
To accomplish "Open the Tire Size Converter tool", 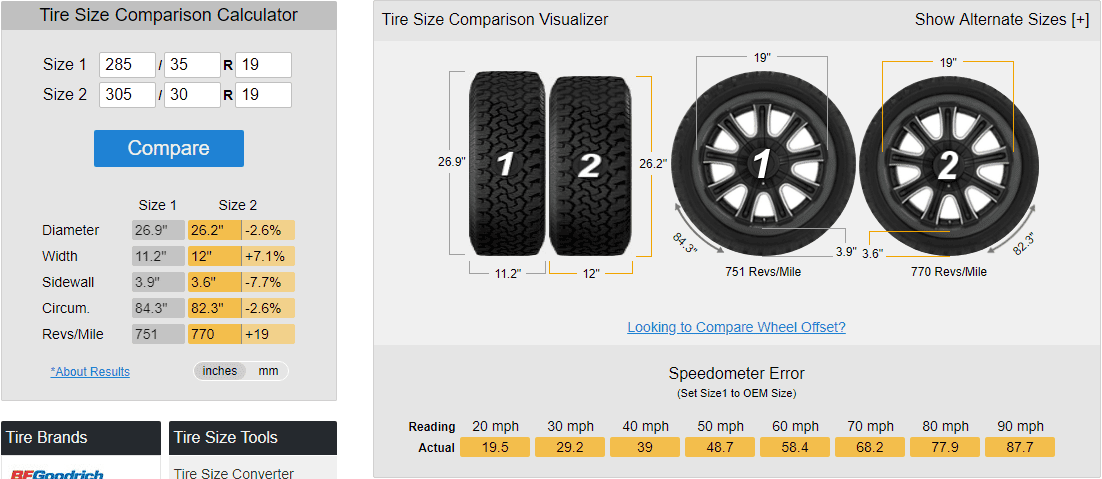I will coord(233,473).
